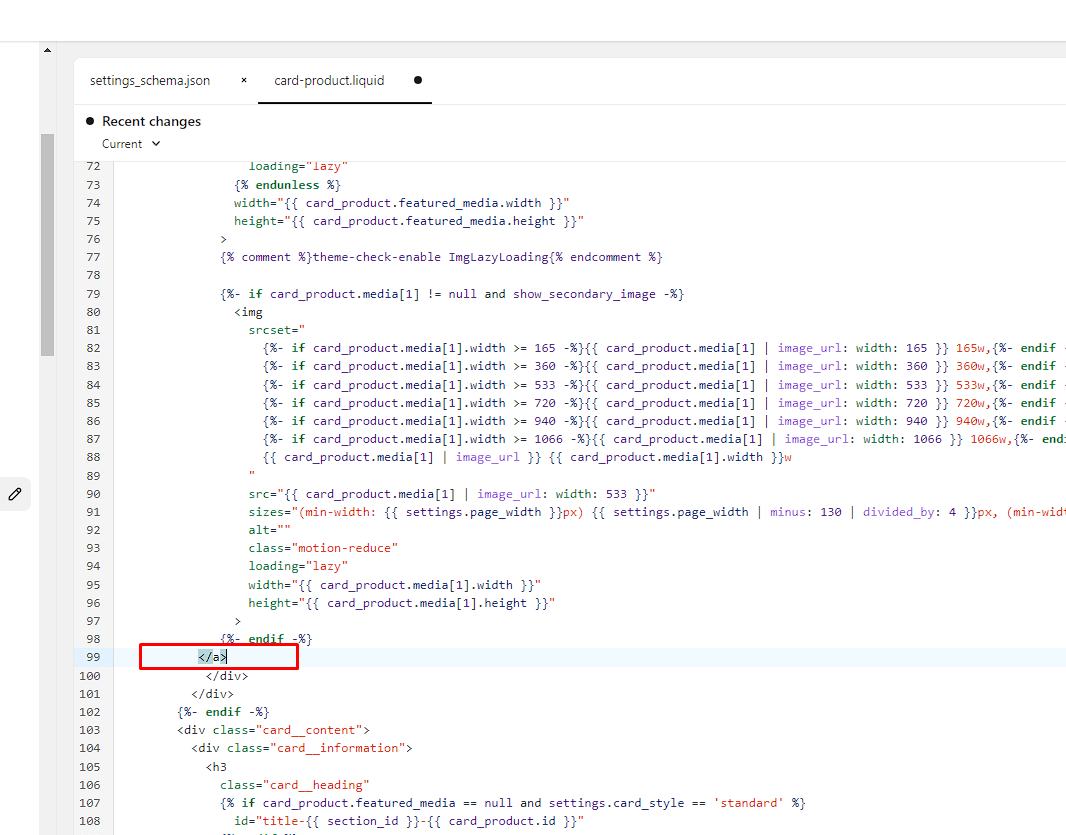Click the Recent changes heading
The image size is (1066, 835).
[152, 121]
